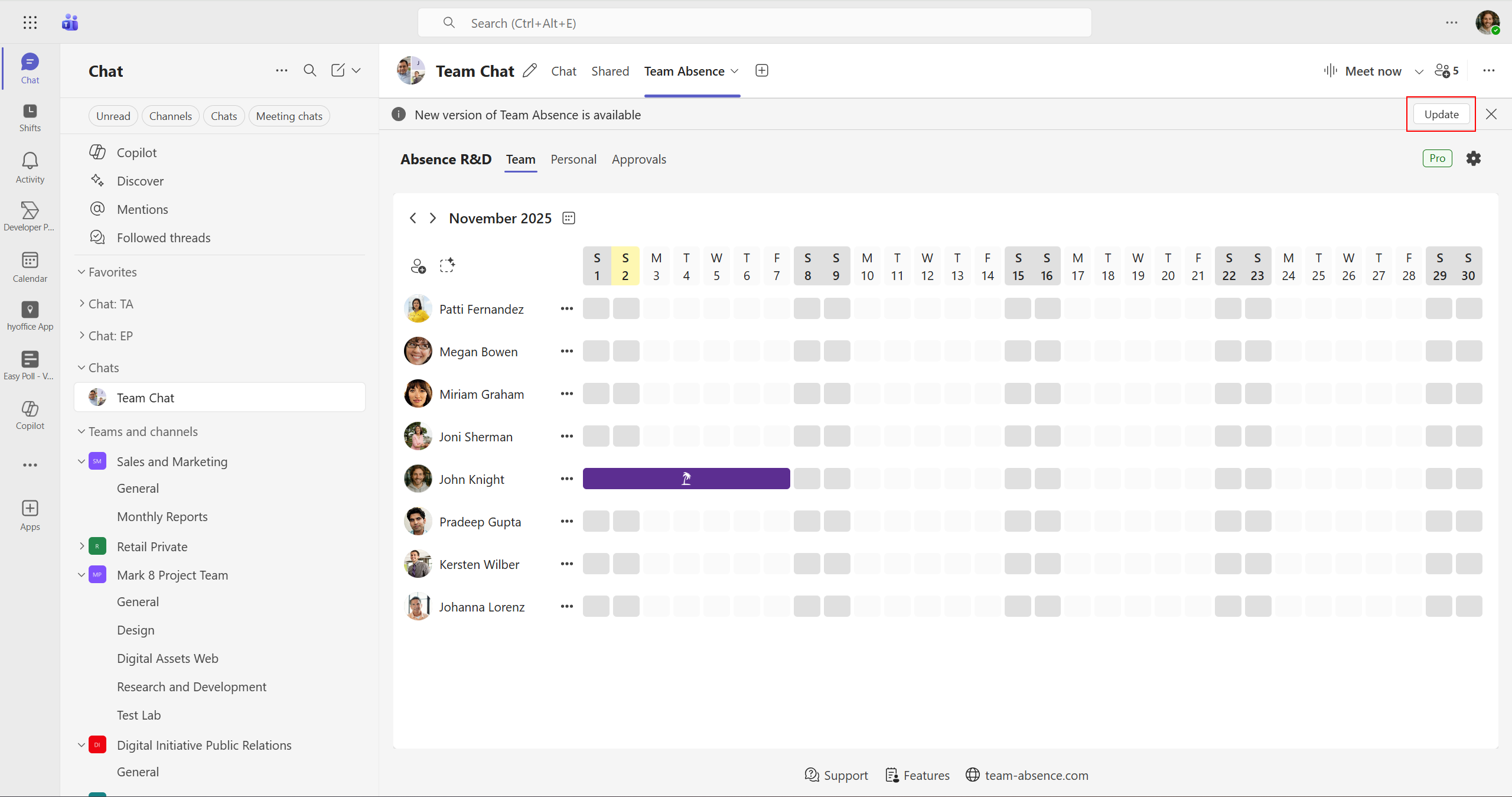
Task: Start a new chat with the compose icon
Action: point(338,70)
